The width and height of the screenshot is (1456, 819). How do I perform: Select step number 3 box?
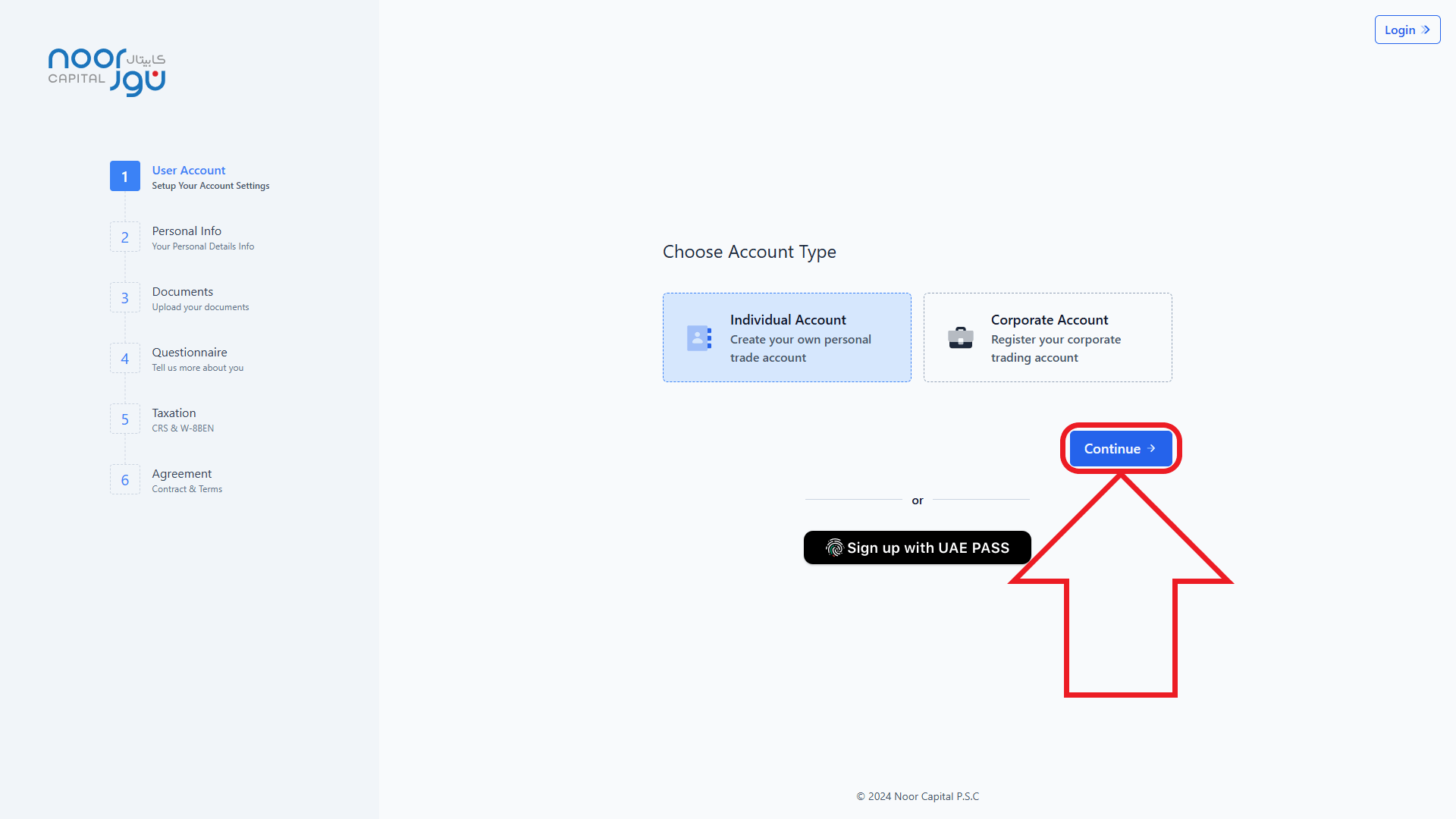click(x=125, y=297)
